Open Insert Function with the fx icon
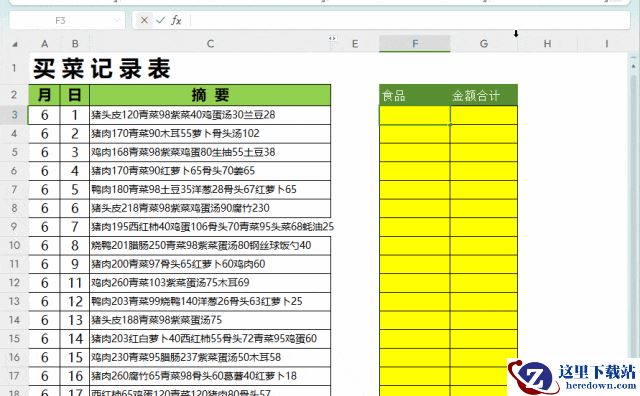 (176, 20)
